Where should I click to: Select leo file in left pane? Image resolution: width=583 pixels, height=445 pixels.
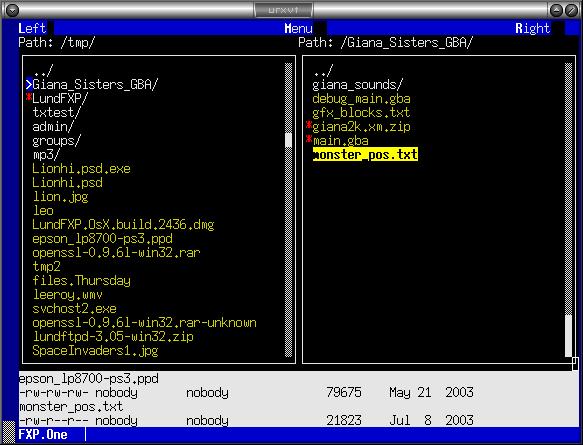click(43, 211)
